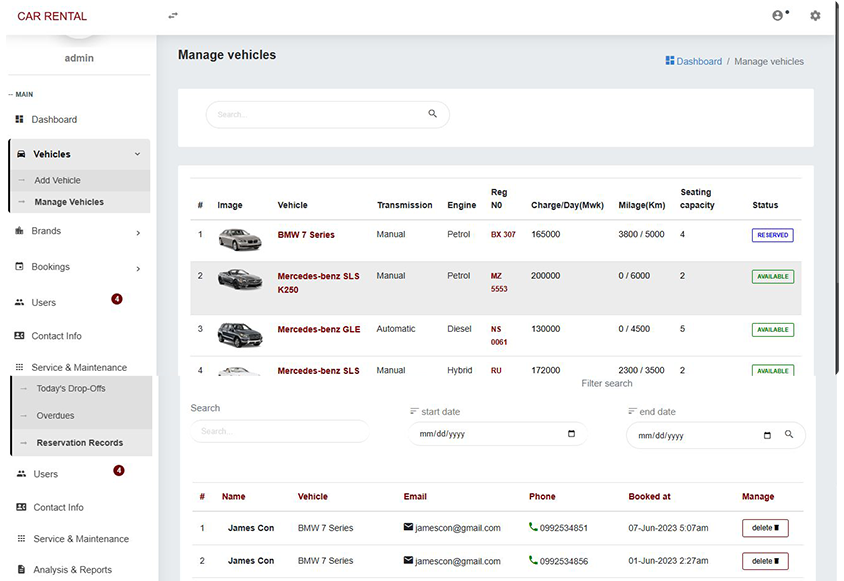Expand the Bookings submenu chevron

pyautogui.click(x=138, y=268)
